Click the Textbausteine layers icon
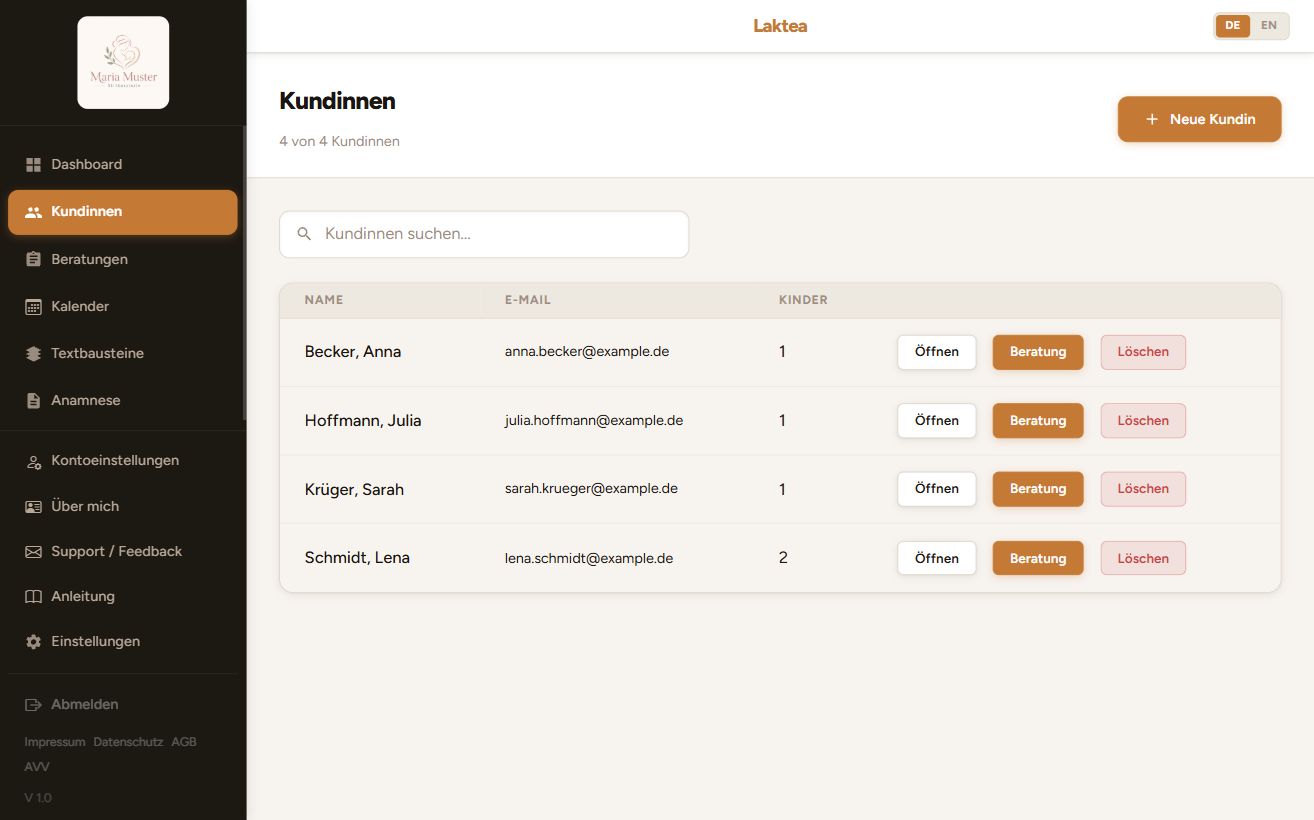 tap(33, 354)
